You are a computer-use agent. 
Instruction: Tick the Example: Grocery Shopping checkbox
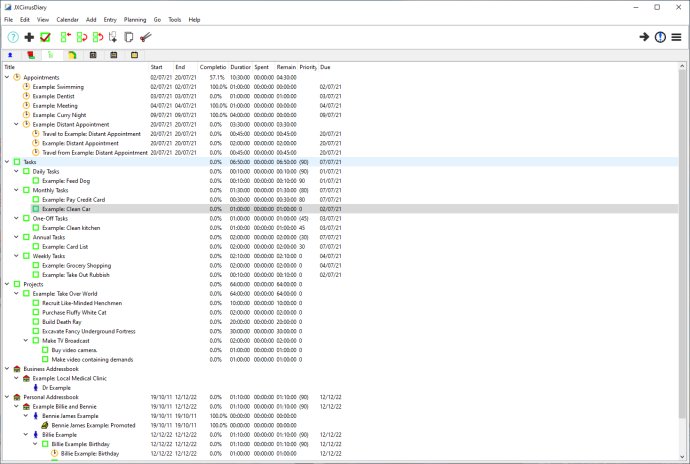(36, 265)
